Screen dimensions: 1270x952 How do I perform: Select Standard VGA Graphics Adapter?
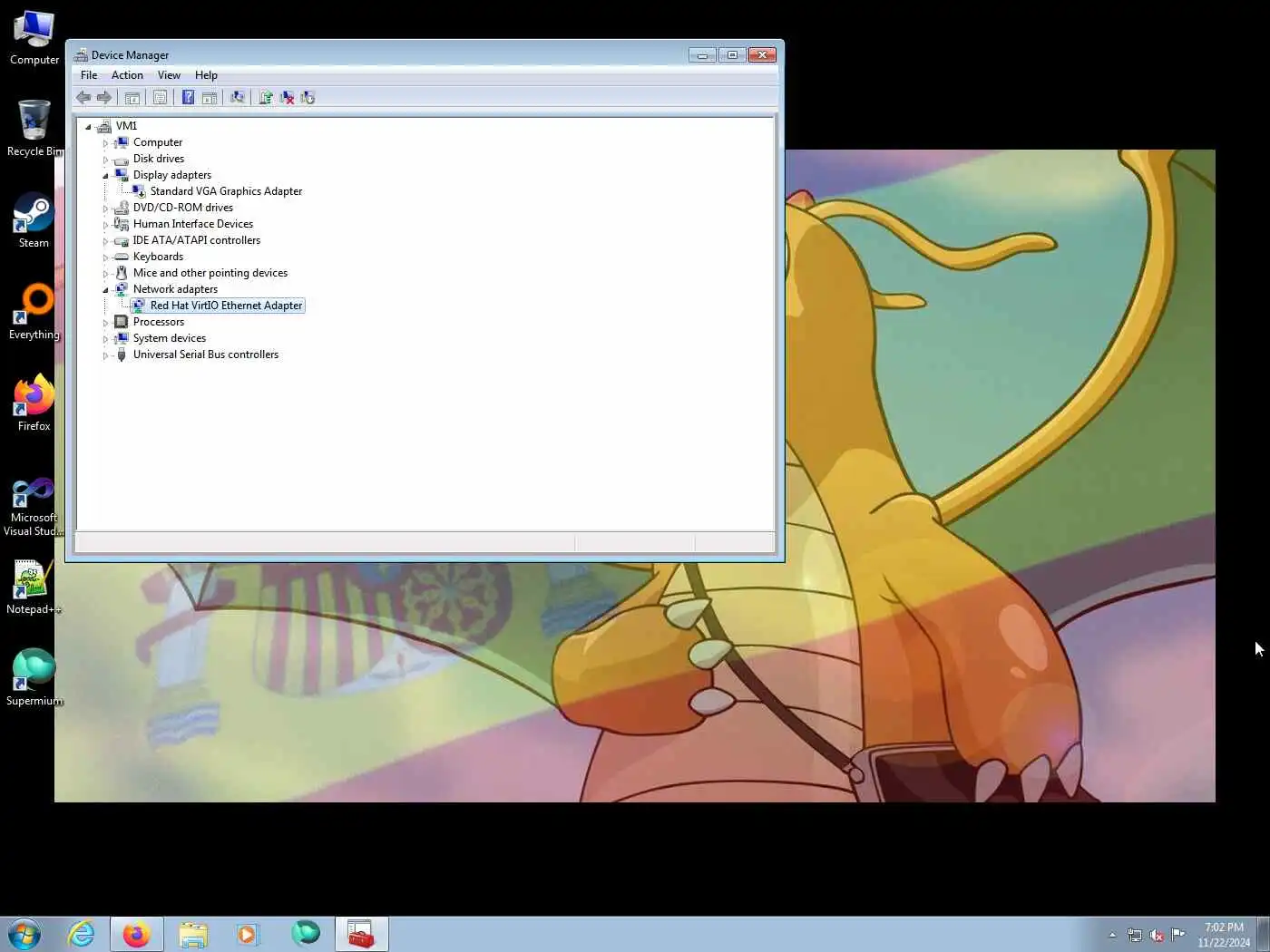click(x=226, y=191)
